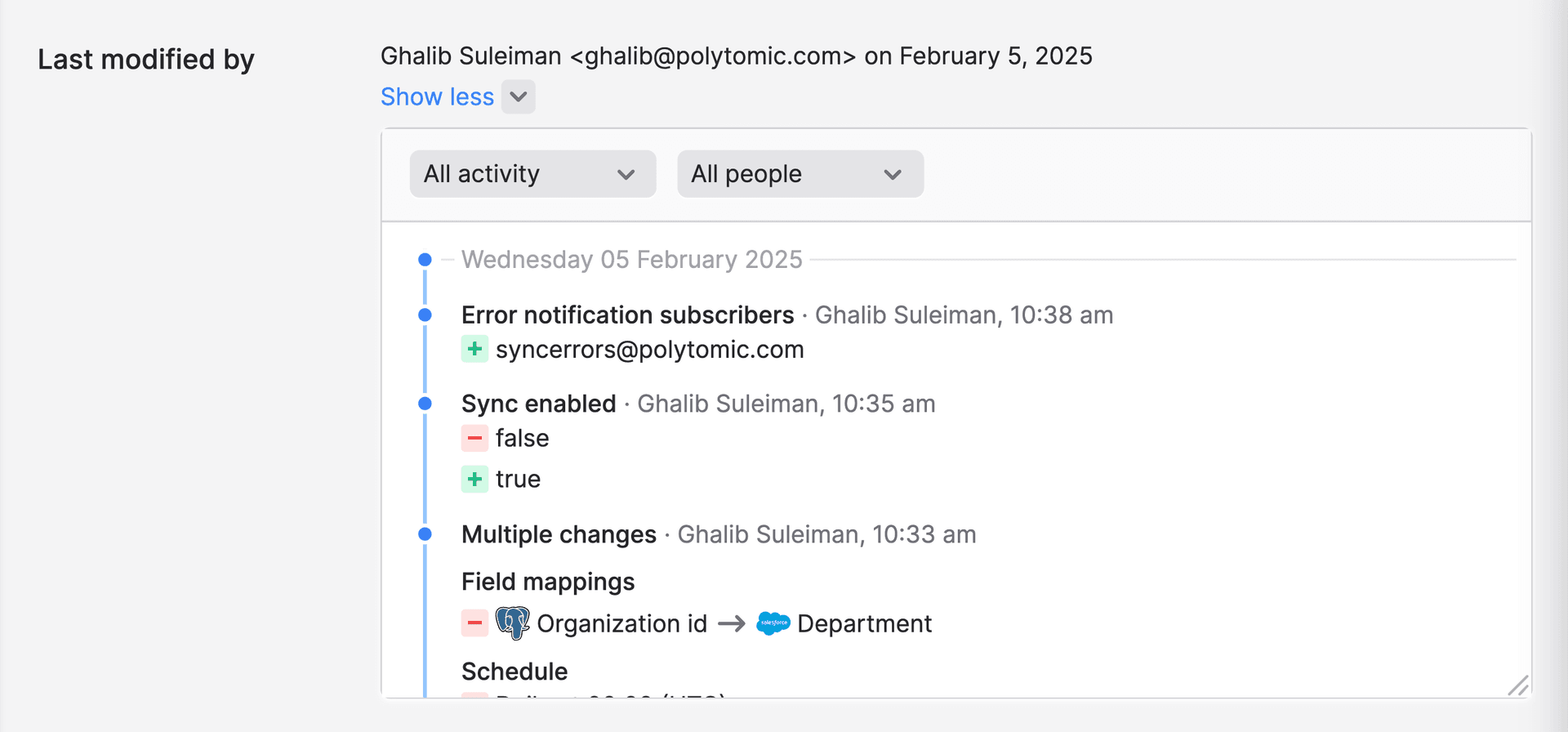
Task: Click the green plus beside syncerrors@polytomic.com
Action: pyautogui.click(x=474, y=349)
